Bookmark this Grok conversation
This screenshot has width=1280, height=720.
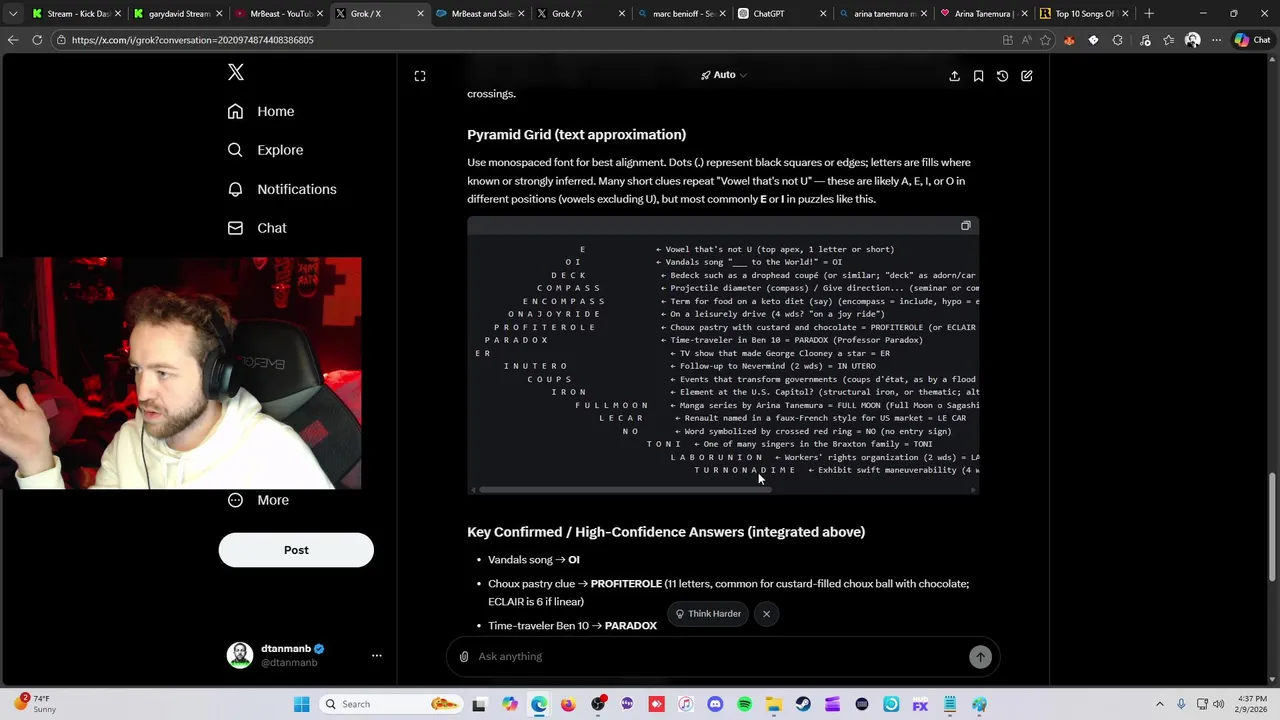pyautogui.click(x=978, y=76)
